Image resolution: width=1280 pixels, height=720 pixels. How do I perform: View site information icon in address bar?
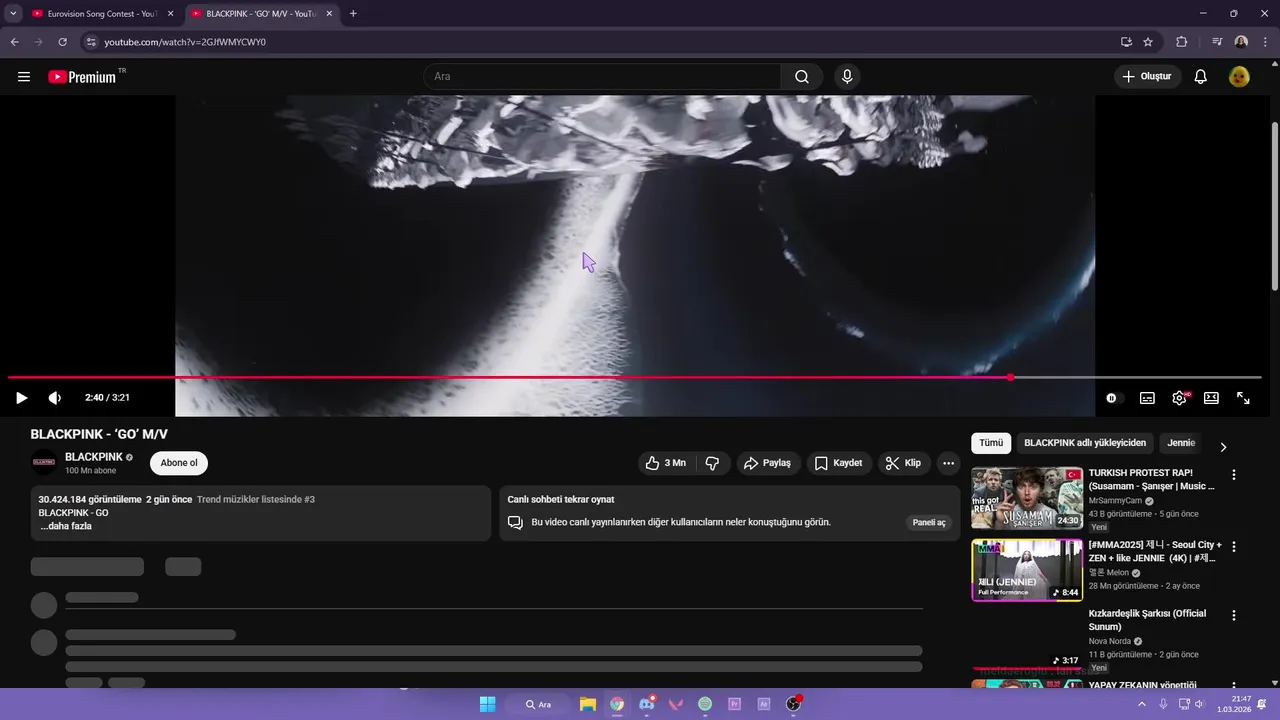click(x=91, y=42)
